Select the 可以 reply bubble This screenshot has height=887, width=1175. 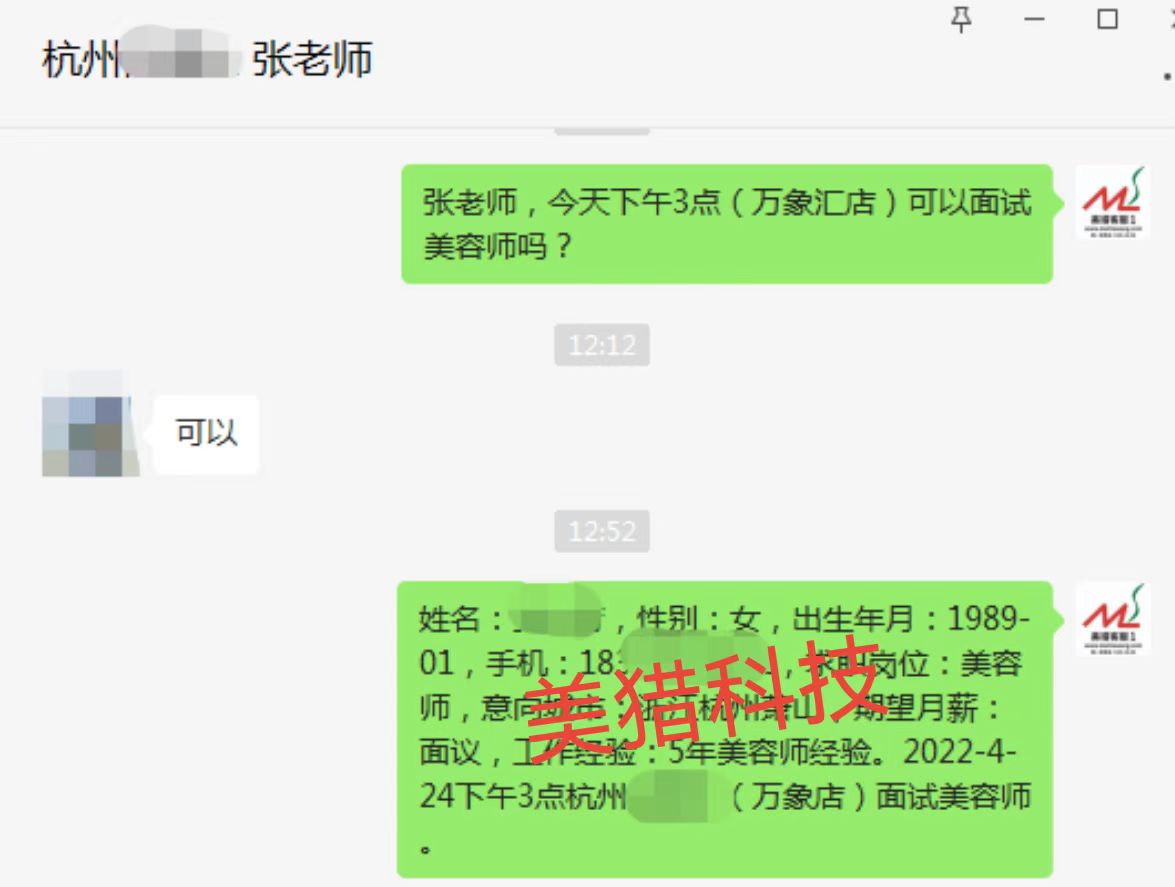pos(206,434)
